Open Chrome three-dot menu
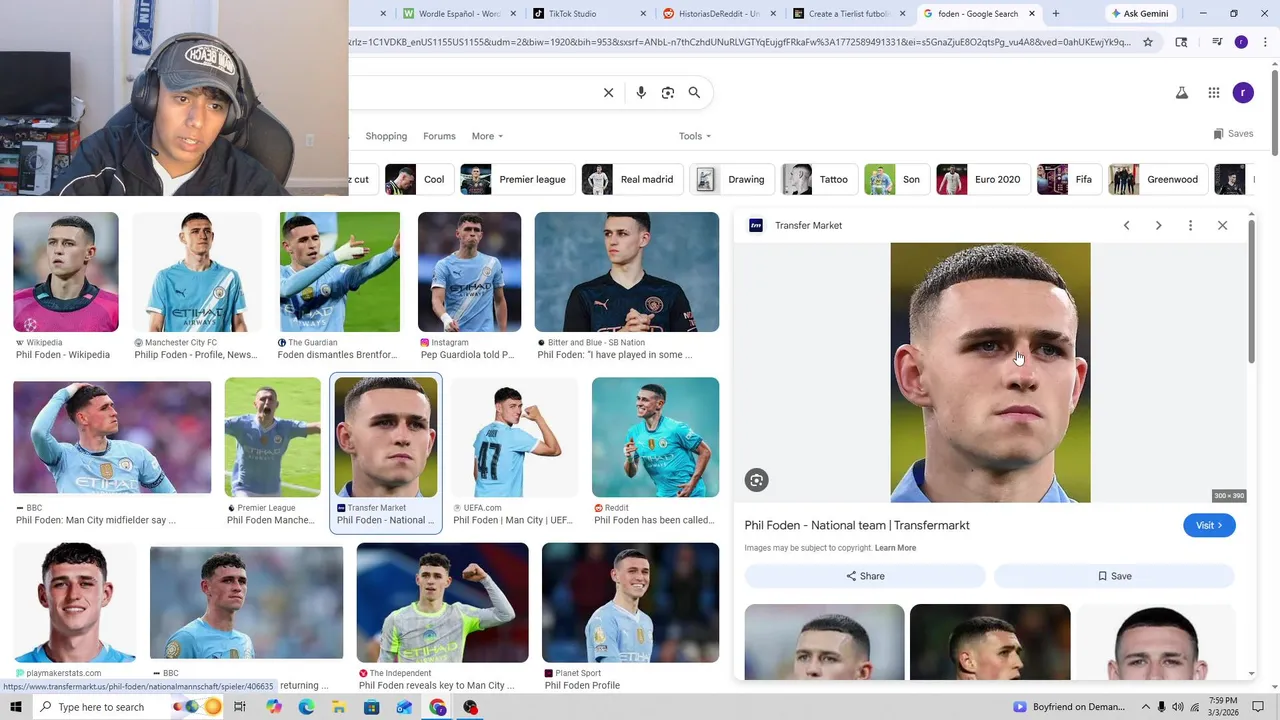Screen dimensions: 1280x720 point(1265,42)
